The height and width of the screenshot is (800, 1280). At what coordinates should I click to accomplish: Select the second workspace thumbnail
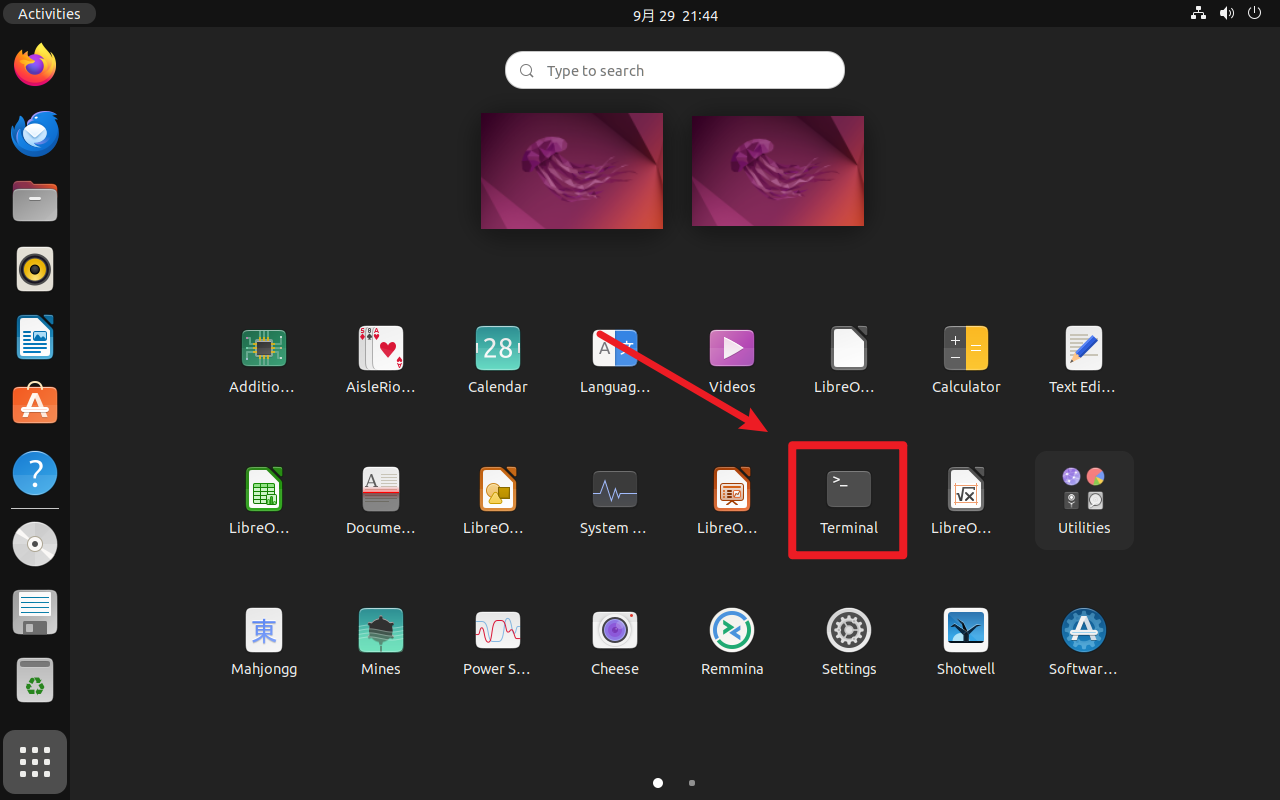click(x=778, y=171)
